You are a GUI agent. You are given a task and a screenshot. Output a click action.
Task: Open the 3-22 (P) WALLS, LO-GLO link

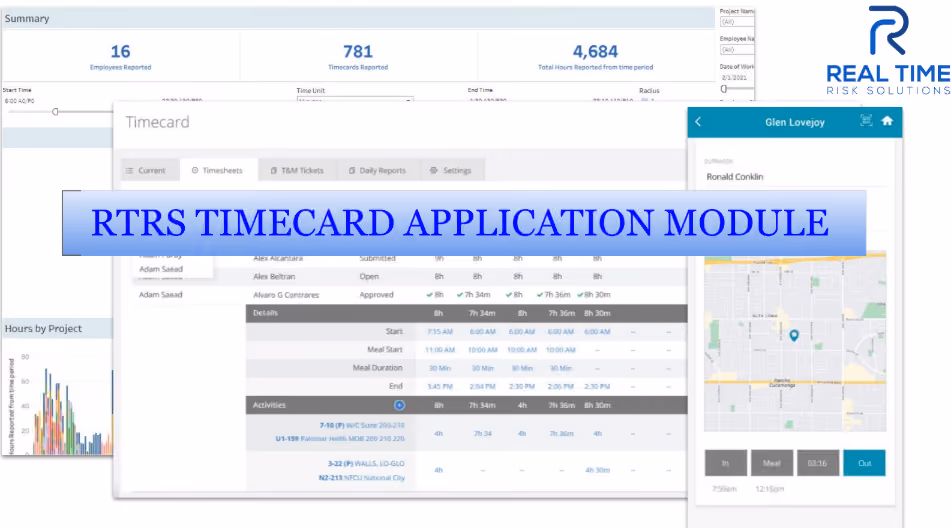coord(366,464)
